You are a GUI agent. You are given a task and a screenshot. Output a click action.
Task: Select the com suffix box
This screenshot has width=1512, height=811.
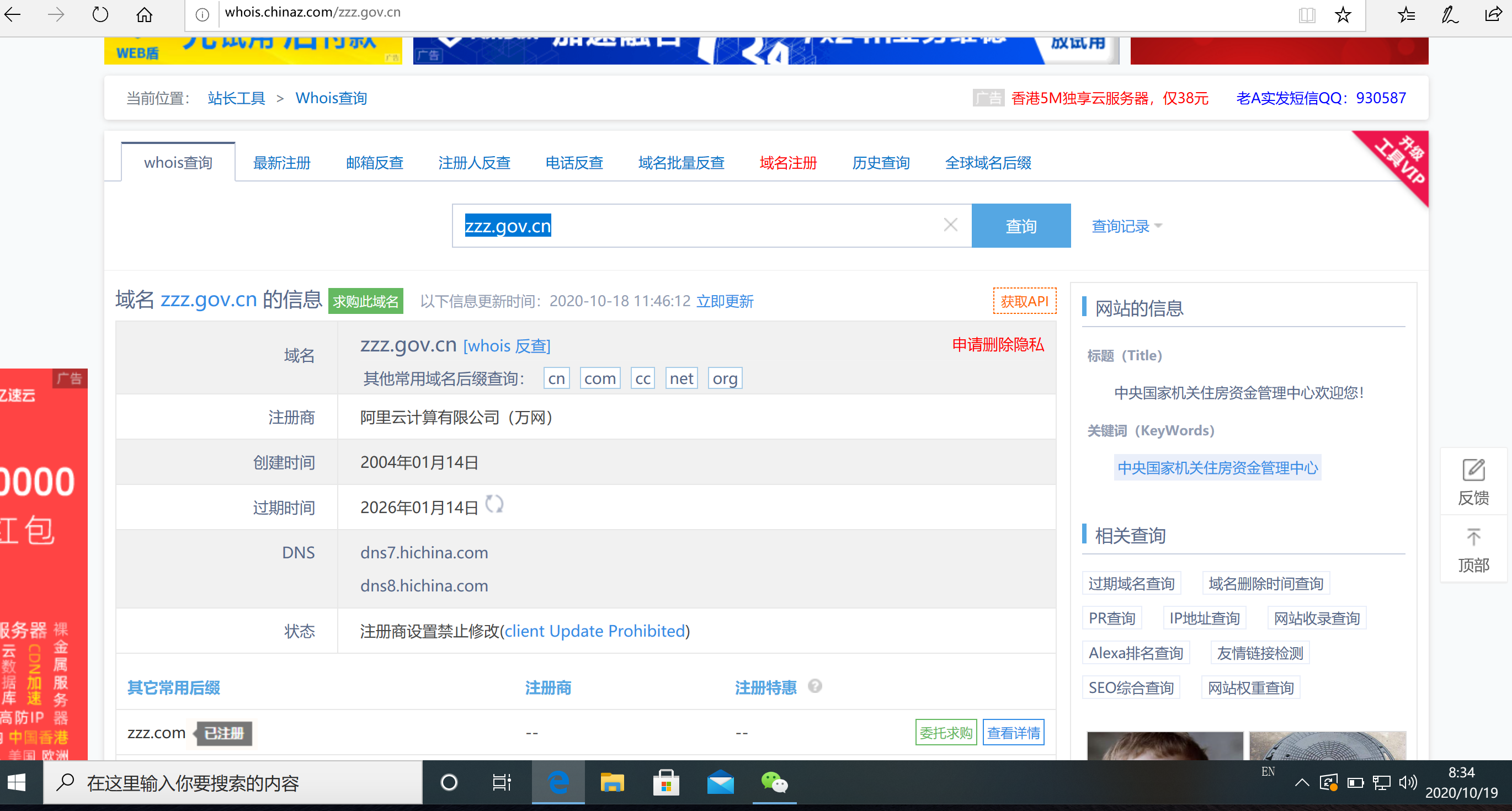tap(600, 378)
